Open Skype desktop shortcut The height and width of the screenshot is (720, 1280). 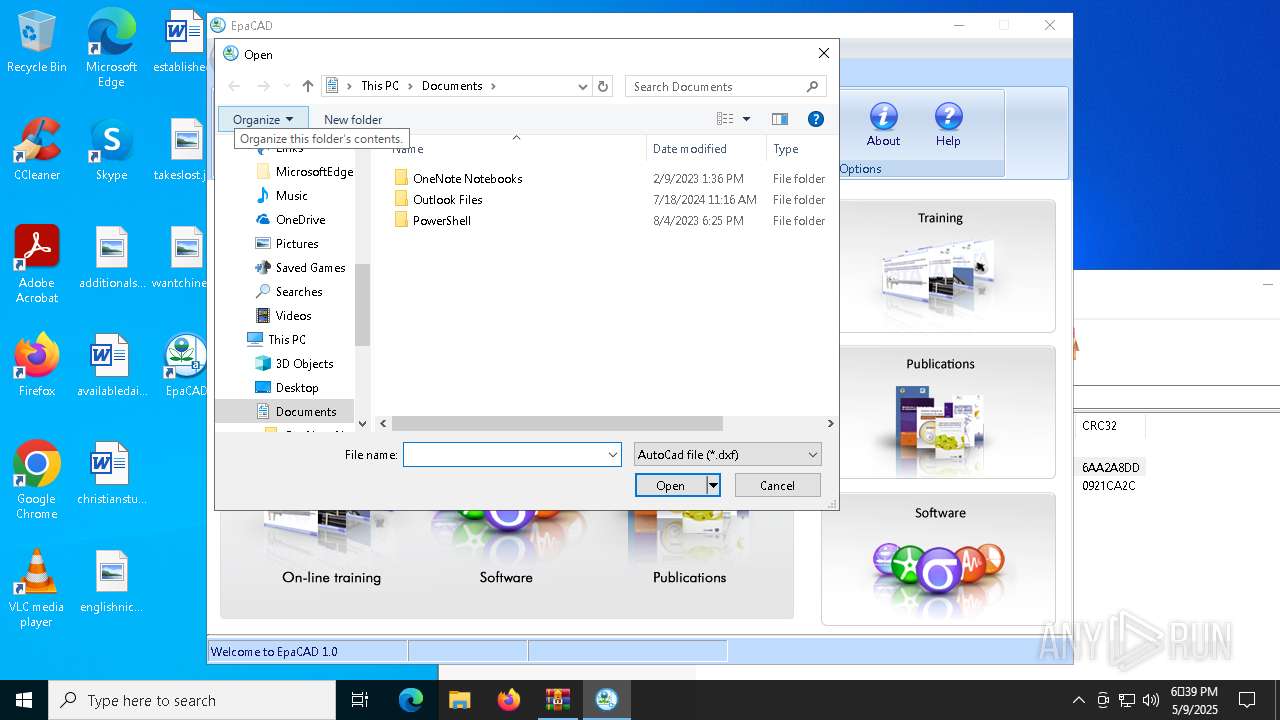(x=111, y=149)
